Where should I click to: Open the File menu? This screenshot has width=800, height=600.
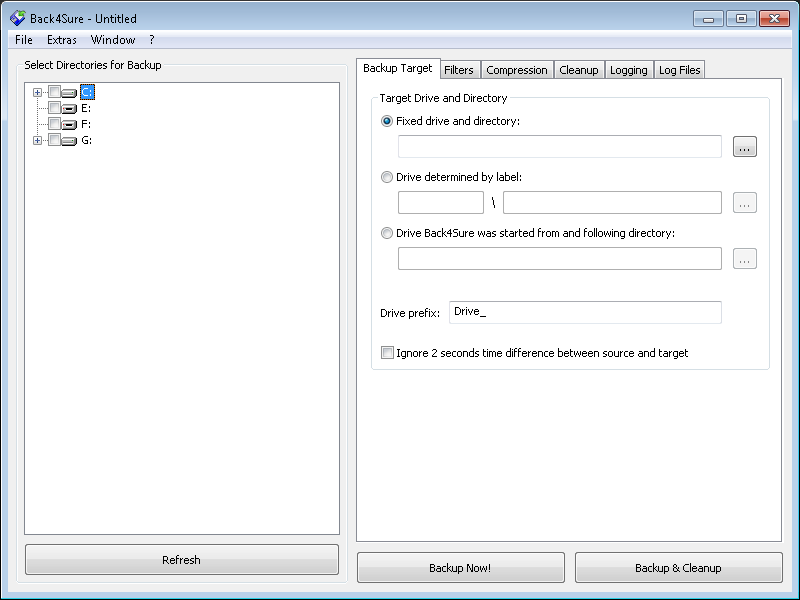tap(24, 40)
